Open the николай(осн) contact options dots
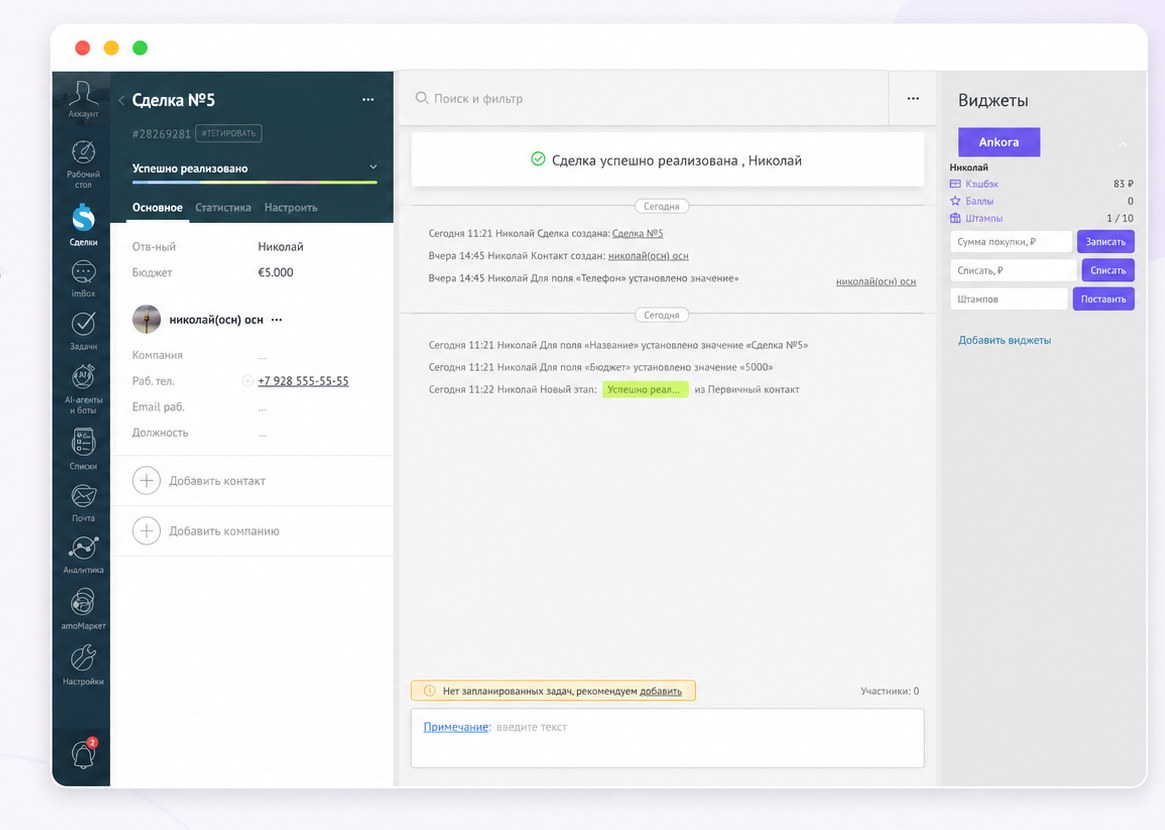 coord(276,320)
